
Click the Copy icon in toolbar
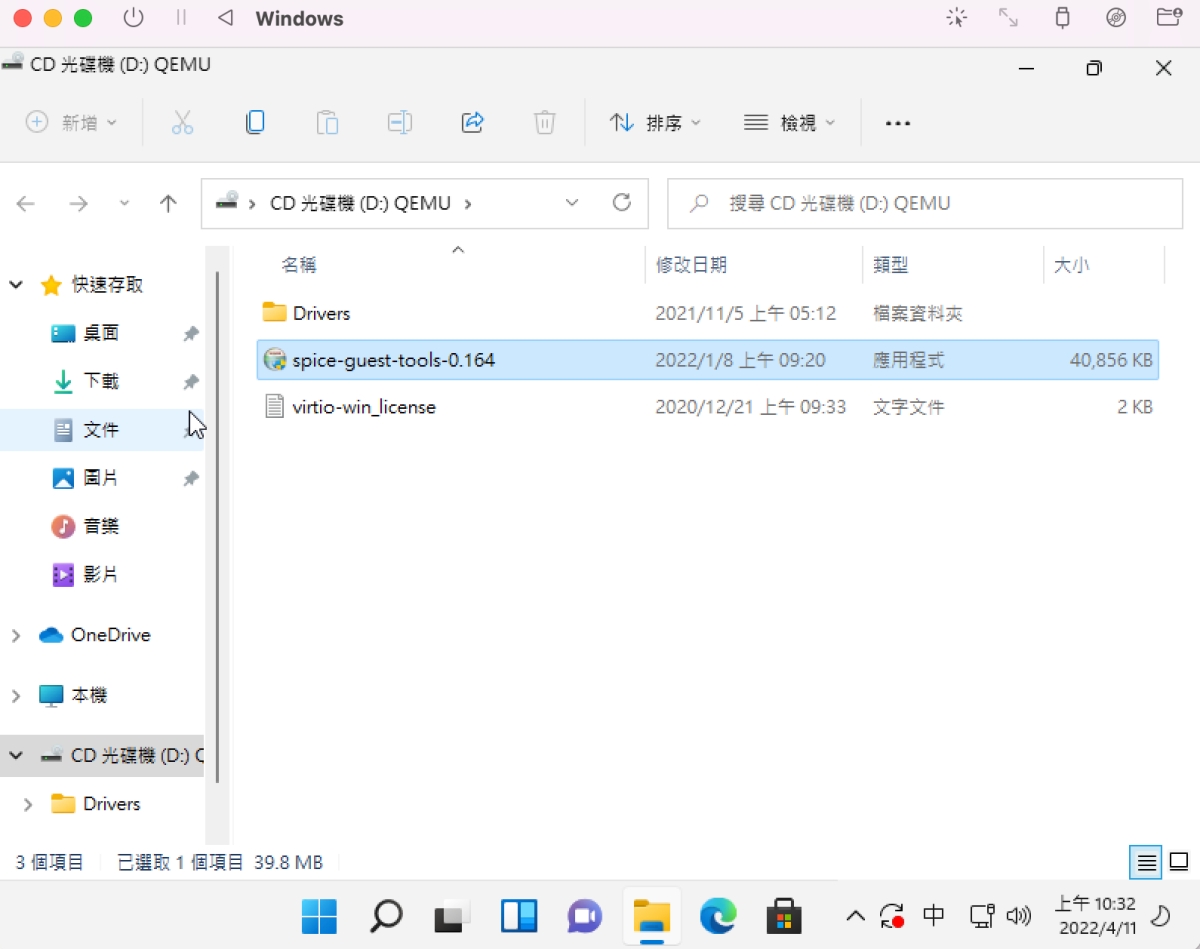pos(255,122)
